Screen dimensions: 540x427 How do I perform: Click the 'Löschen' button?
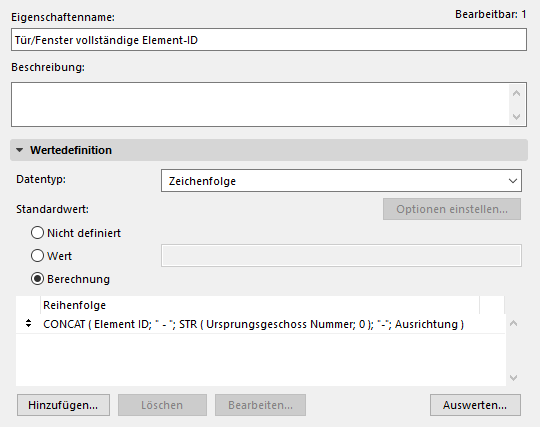(x=162, y=405)
